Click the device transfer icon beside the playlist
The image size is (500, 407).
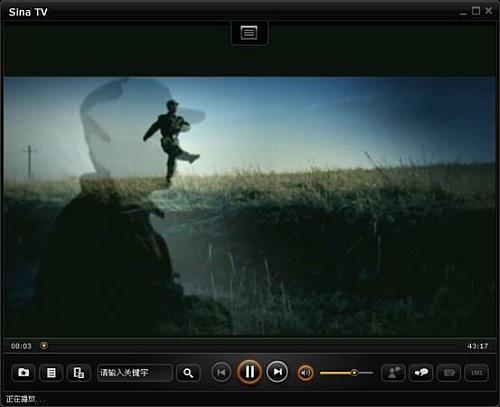pos(79,372)
